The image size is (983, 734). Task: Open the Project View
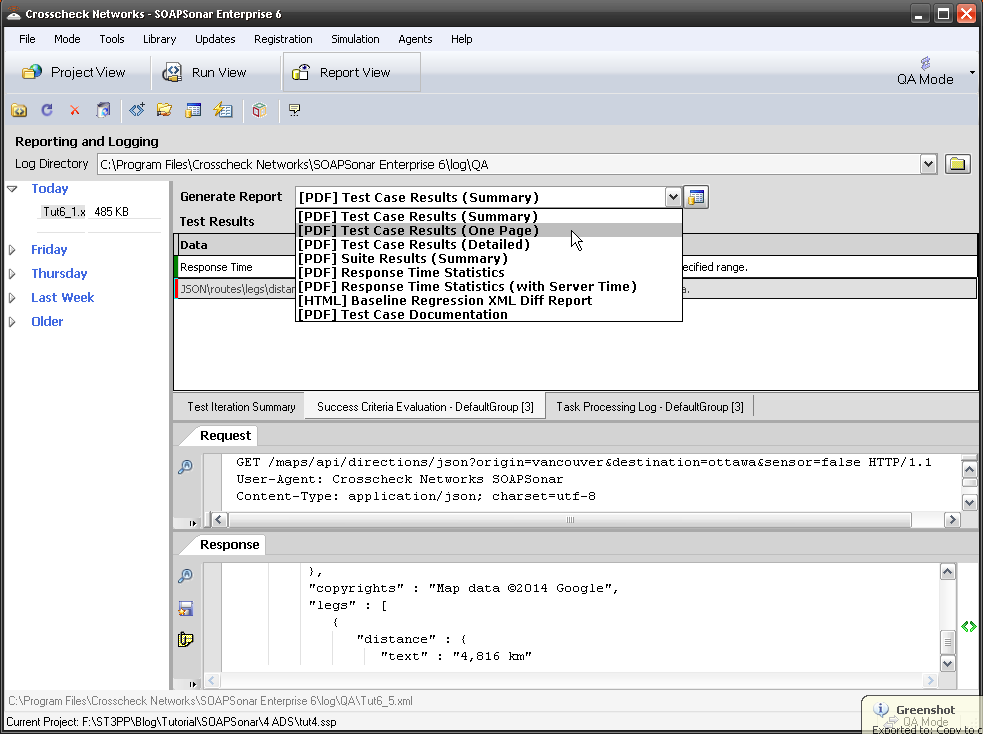coord(74,72)
